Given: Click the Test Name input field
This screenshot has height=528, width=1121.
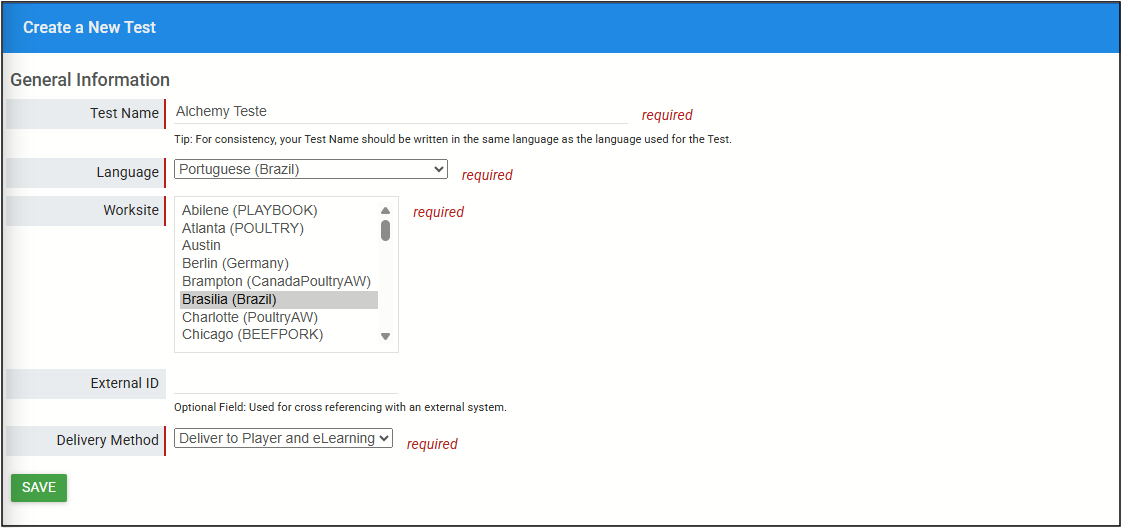Looking at the screenshot, I should coord(400,112).
